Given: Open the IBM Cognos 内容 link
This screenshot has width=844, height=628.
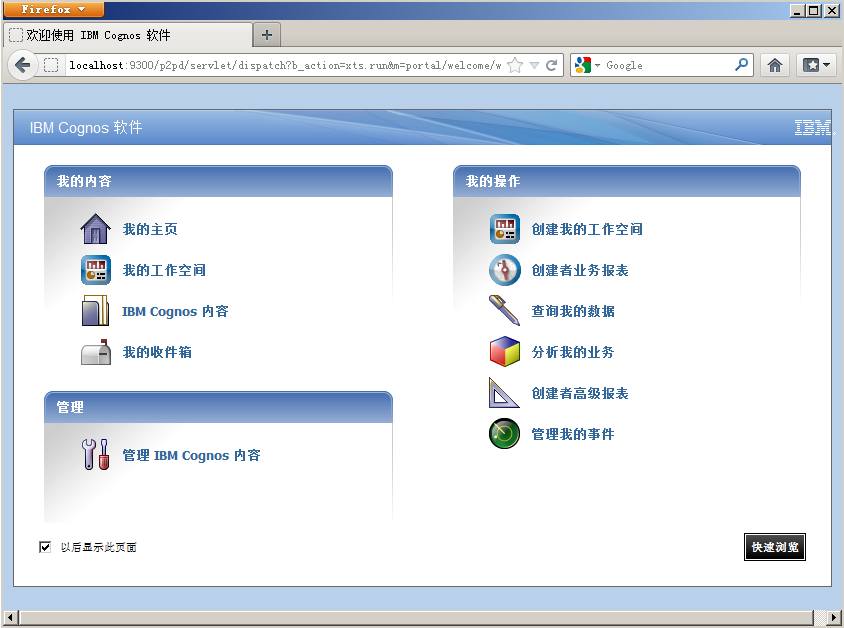Looking at the screenshot, I should click(x=175, y=311).
